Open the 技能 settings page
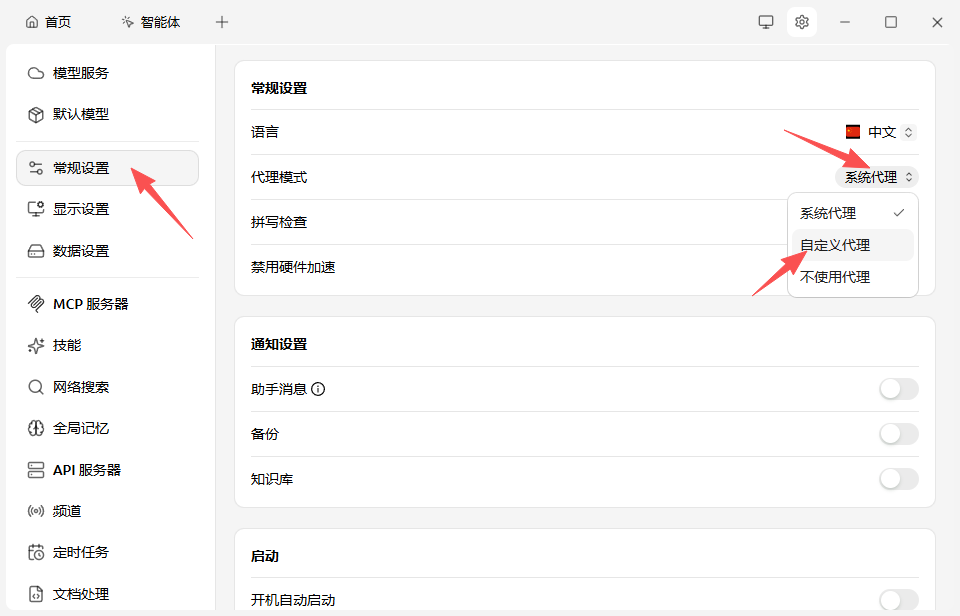The height and width of the screenshot is (616, 960). [107, 345]
